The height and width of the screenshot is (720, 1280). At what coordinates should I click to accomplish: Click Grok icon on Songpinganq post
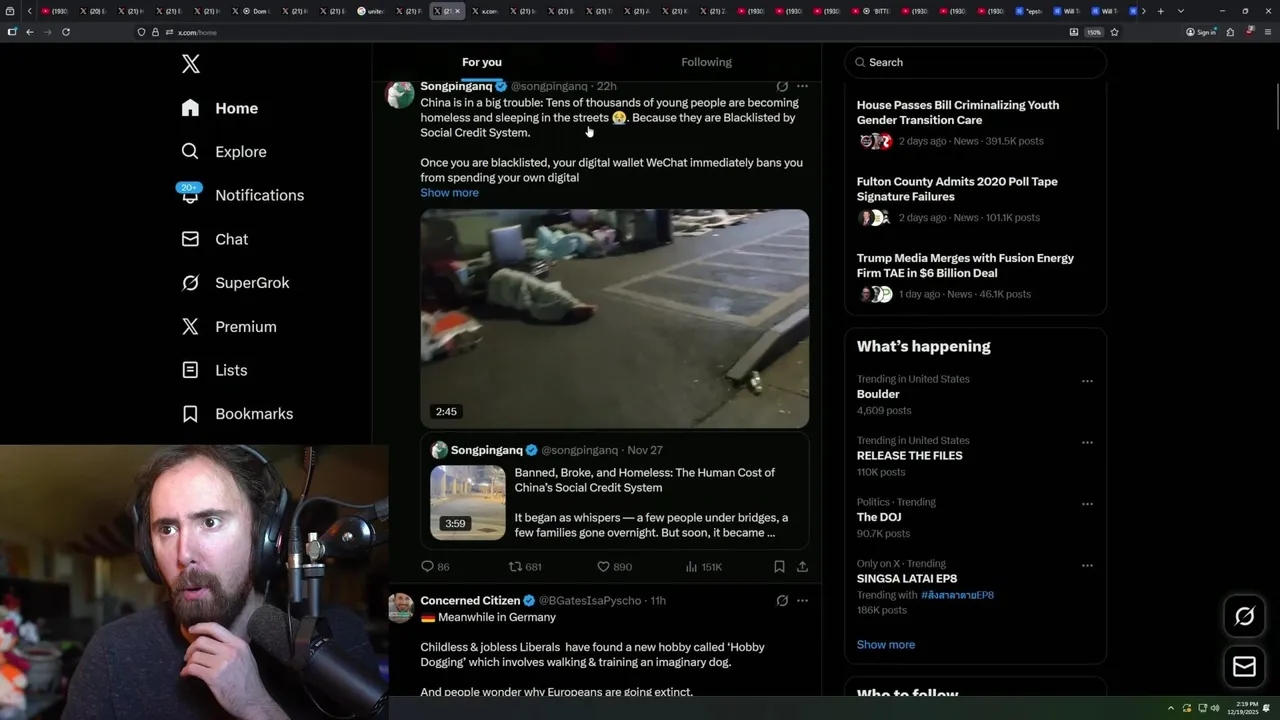782,86
